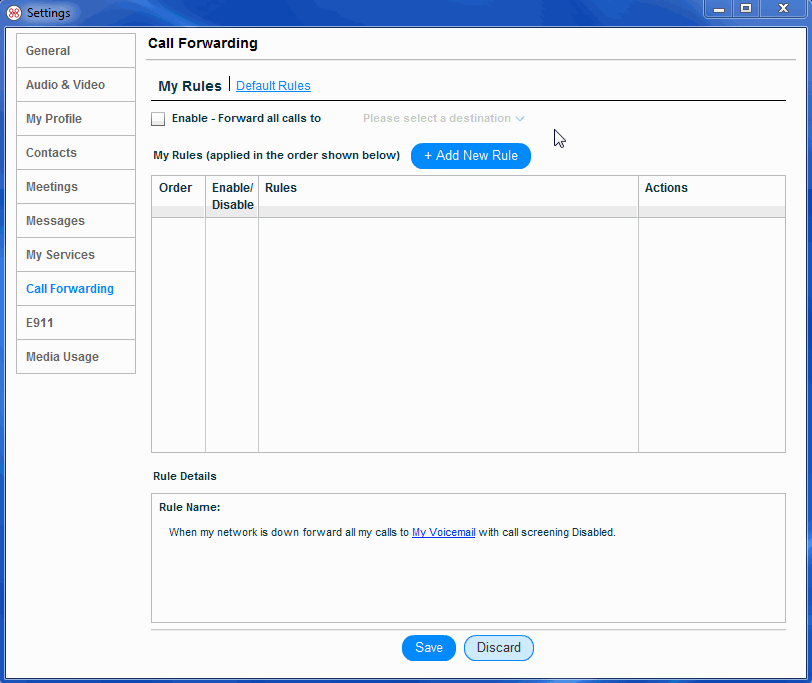Enable the Forward all calls checkbox
This screenshot has height=683, width=812.
point(158,119)
